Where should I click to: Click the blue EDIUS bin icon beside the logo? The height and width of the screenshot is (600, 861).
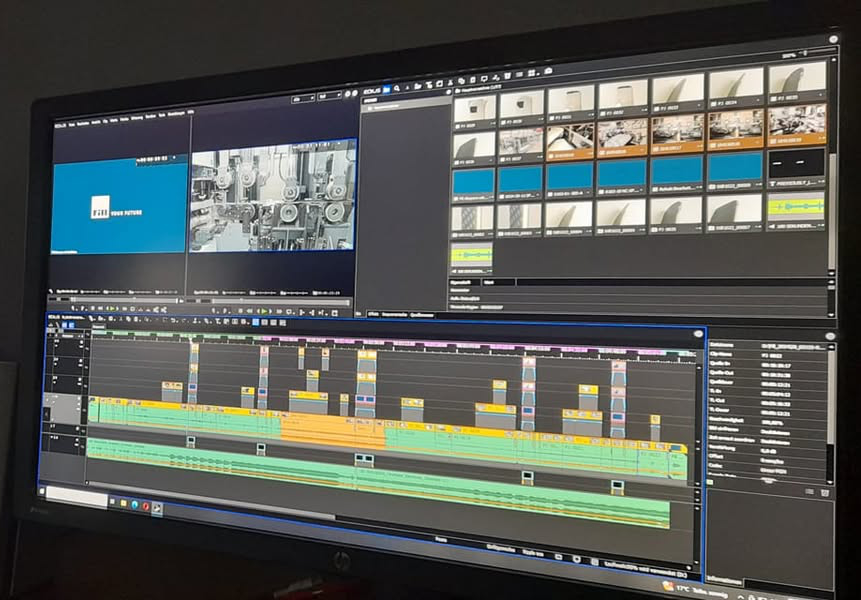tap(387, 88)
